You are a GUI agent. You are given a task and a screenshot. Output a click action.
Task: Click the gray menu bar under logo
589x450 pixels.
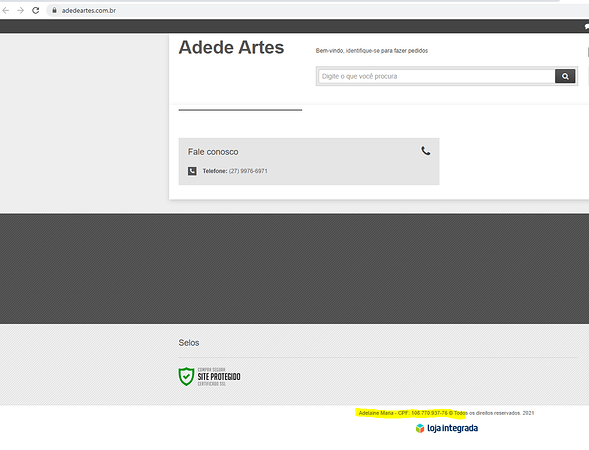point(240,110)
